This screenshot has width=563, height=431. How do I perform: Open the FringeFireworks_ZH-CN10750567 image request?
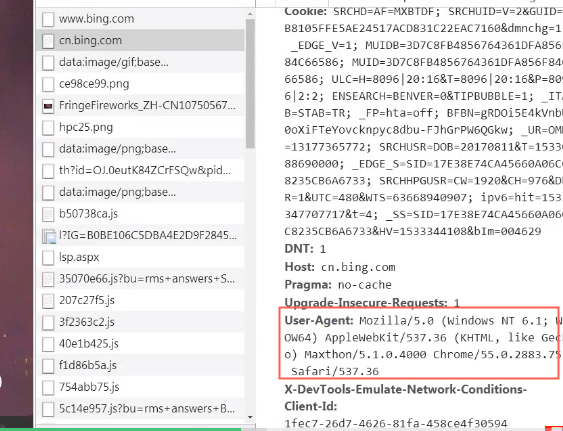pos(140,105)
